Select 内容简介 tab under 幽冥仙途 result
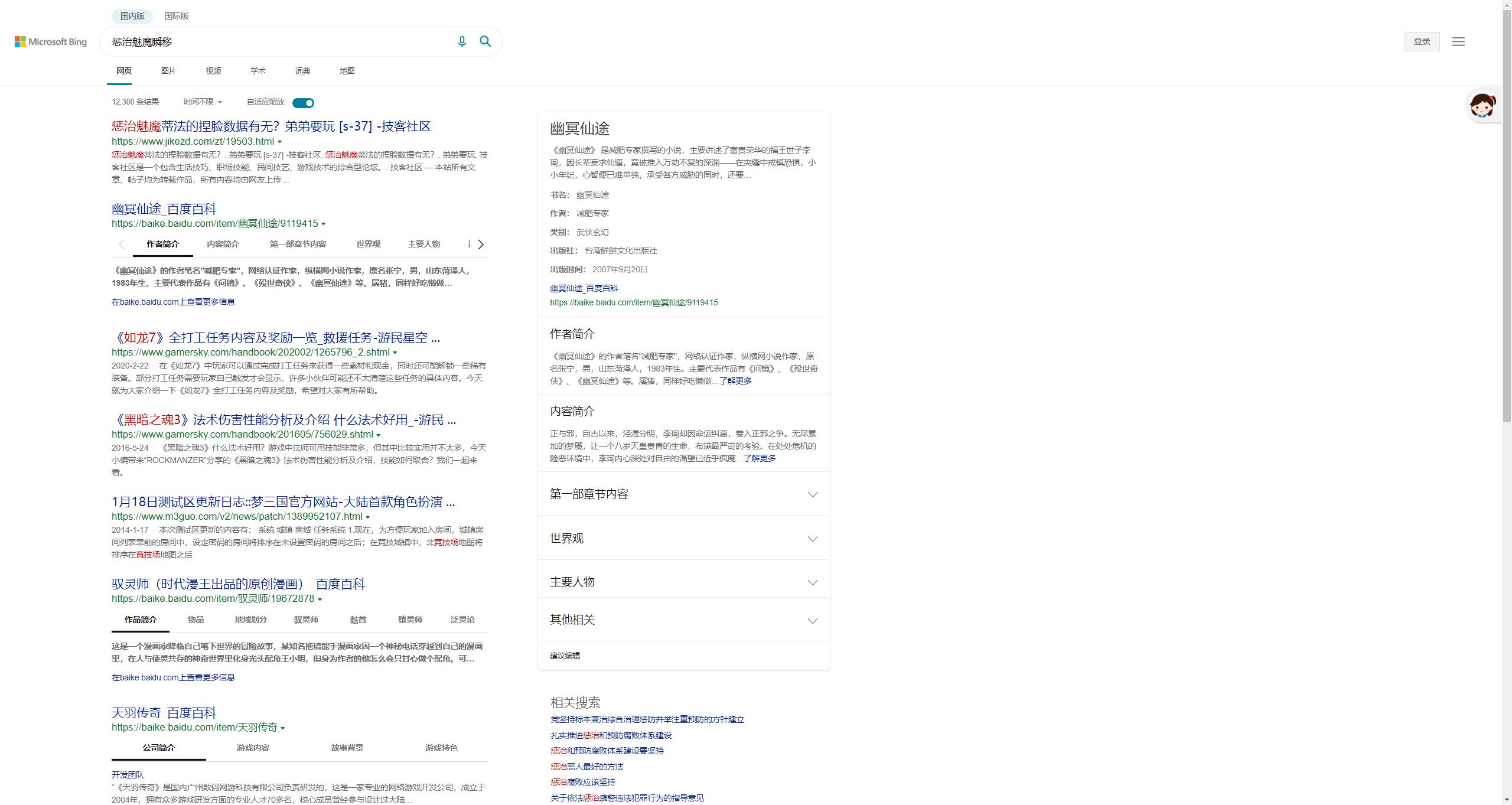This screenshot has height=805, width=1512. [x=223, y=244]
